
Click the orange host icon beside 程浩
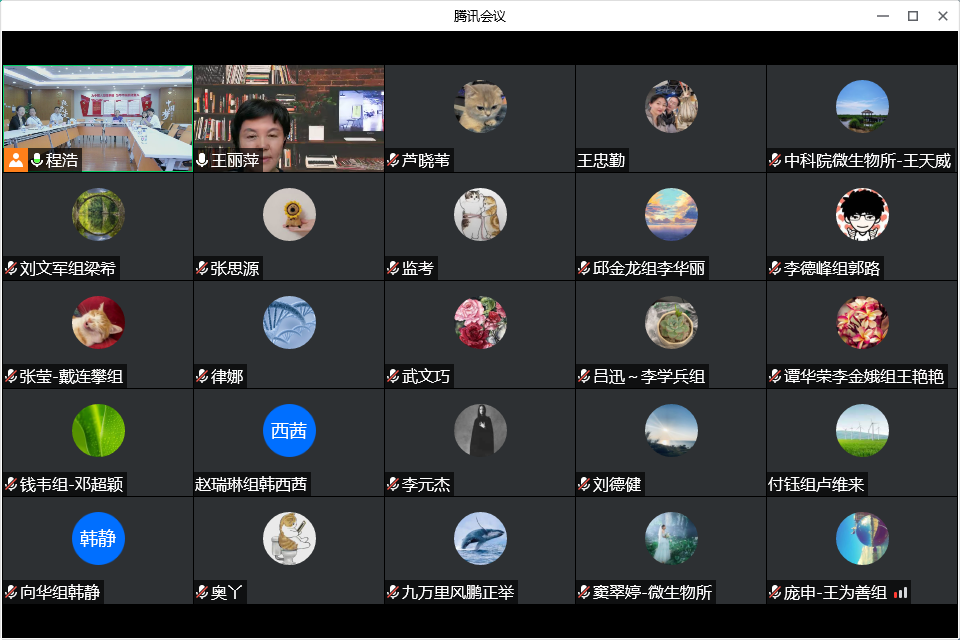[x=15, y=160]
